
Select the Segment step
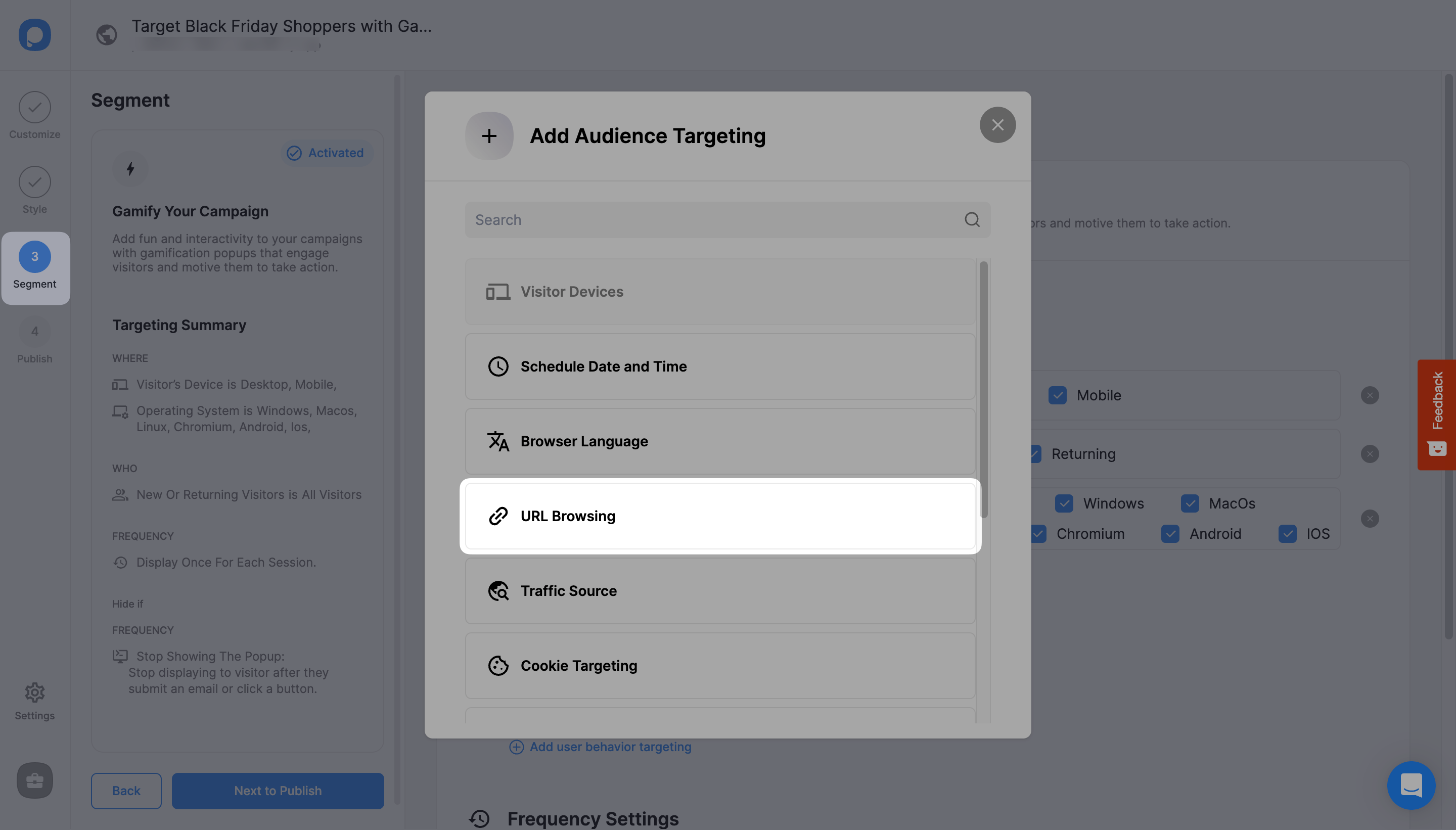(x=35, y=268)
